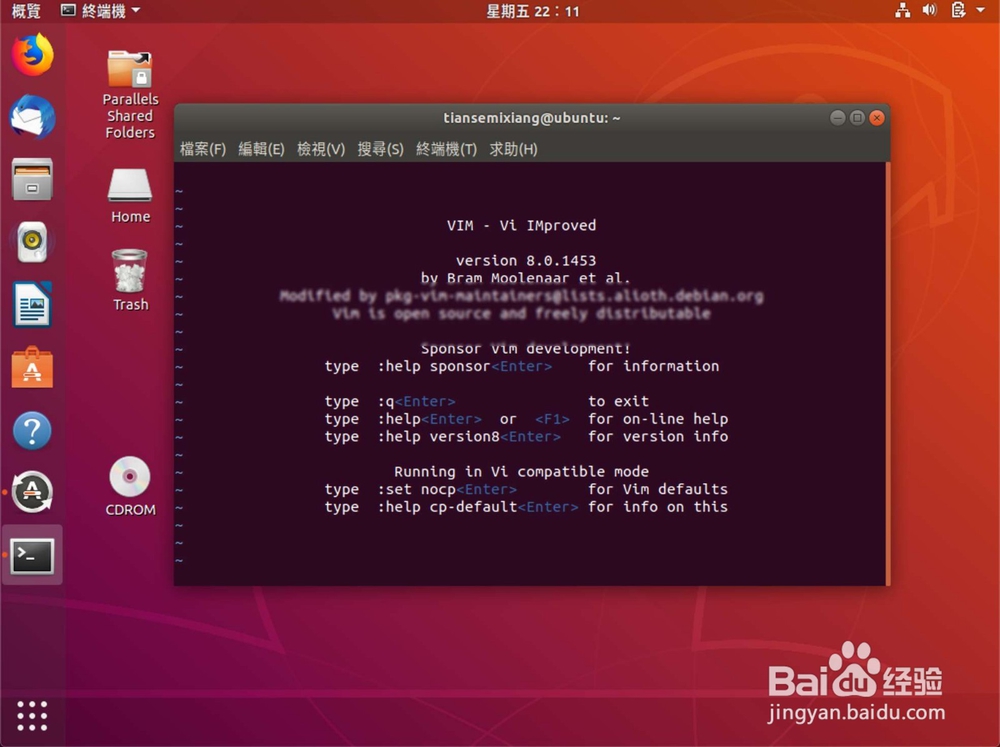The image size is (1000, 747).
Task: Open the 檢視(V) menu
Action: (321, 149)
